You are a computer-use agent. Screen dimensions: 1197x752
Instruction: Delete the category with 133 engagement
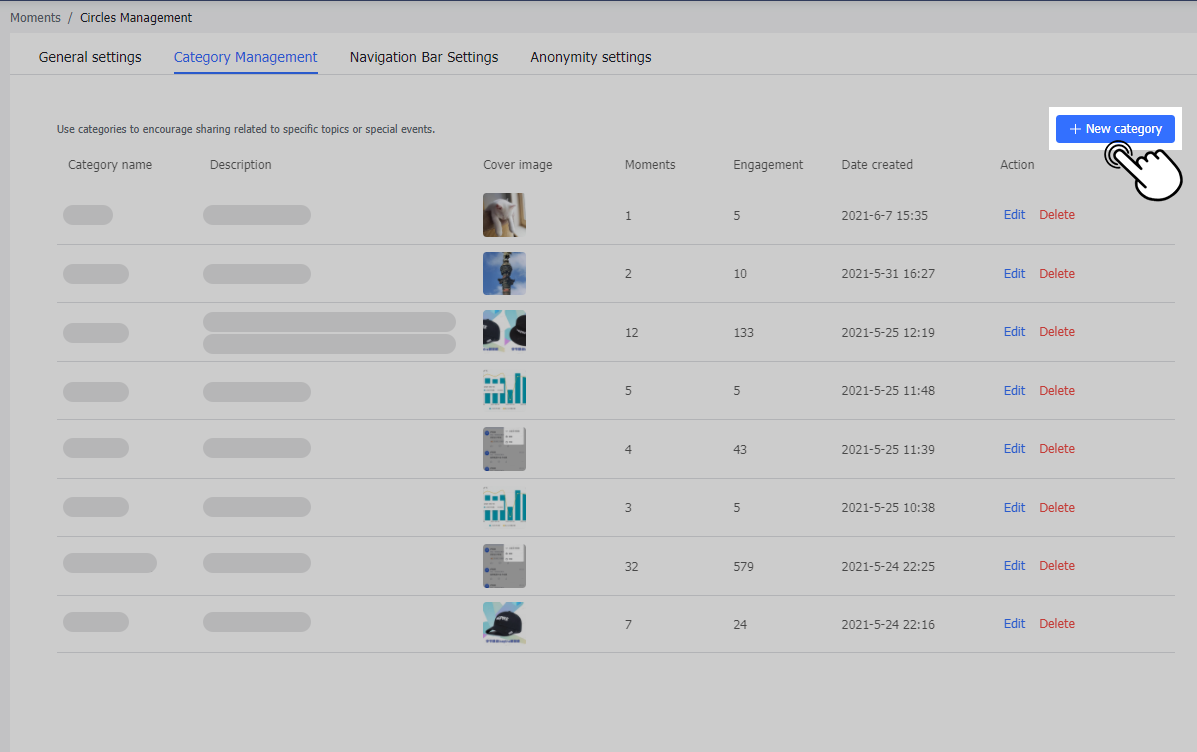pyautogui.click(x=1057, y=332)
